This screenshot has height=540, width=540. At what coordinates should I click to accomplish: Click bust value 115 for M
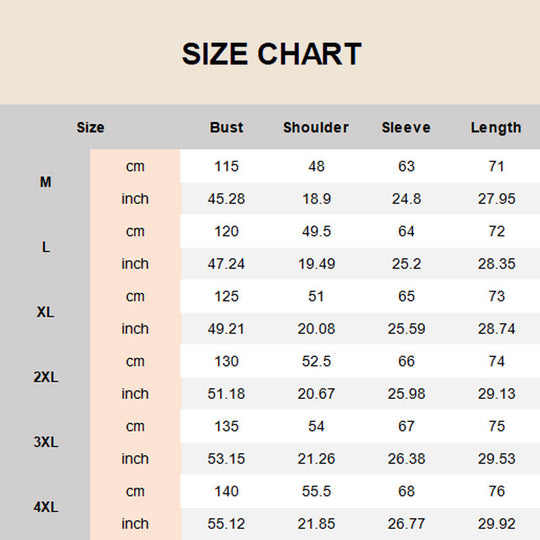pos(226,166)
